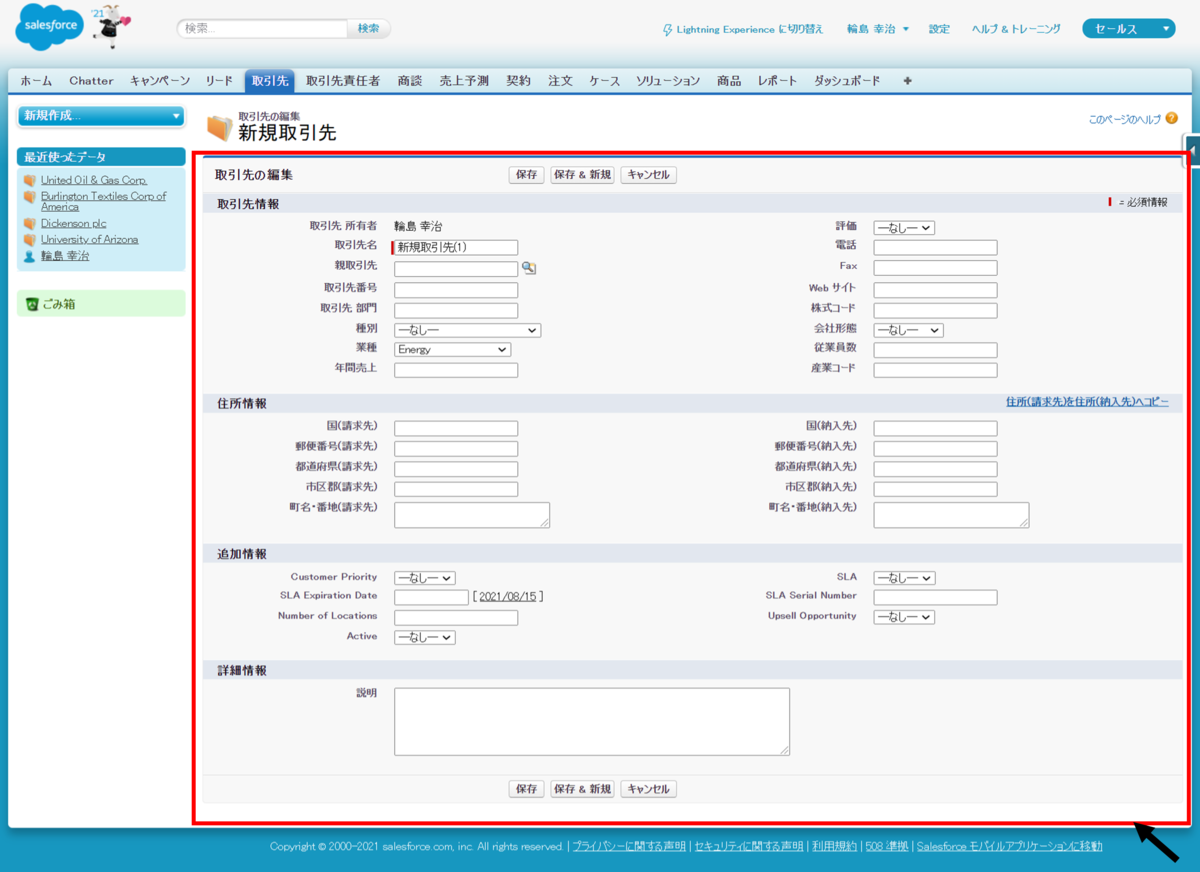Expand the 新規作成 sidebar dropdown
The image size is (1200, 872).
point(101,116)
